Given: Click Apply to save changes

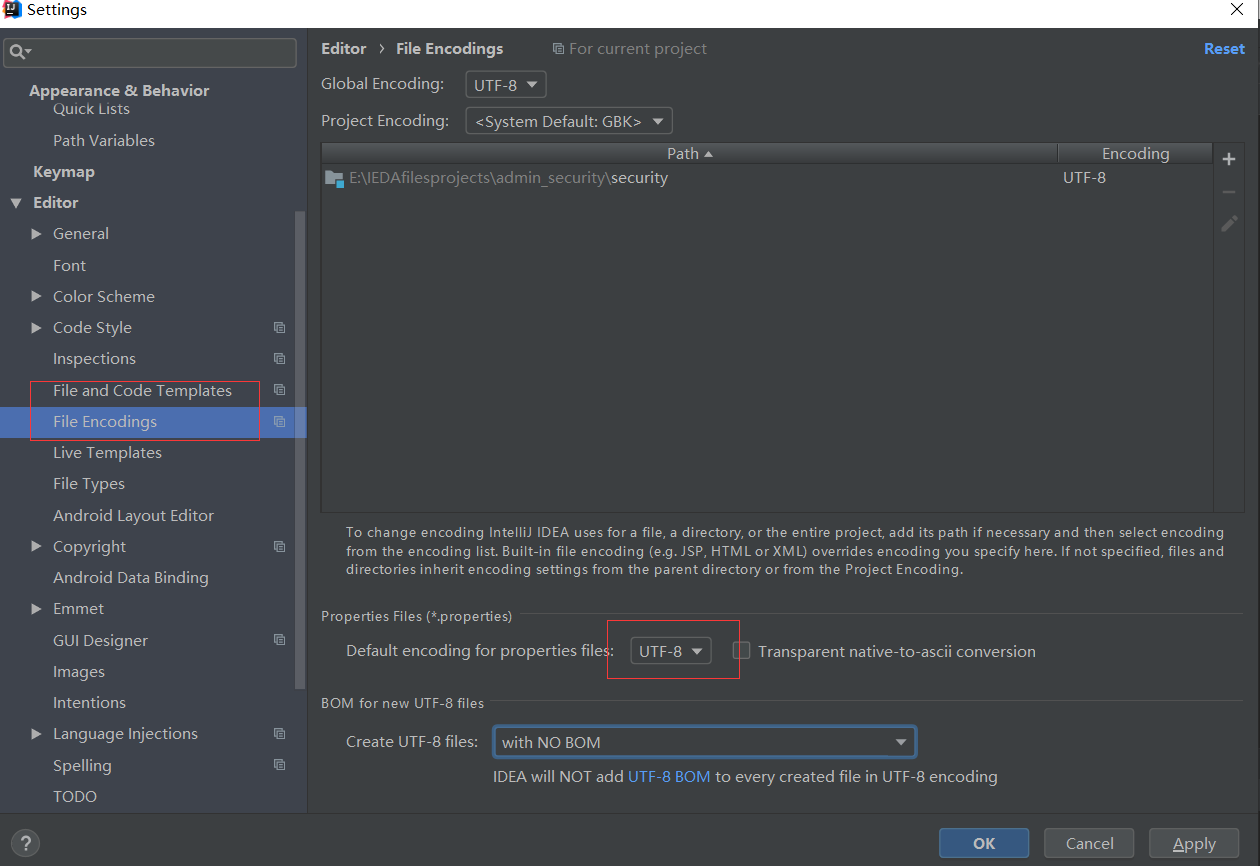Looking at the screenshot, I should coord(1194,843).
